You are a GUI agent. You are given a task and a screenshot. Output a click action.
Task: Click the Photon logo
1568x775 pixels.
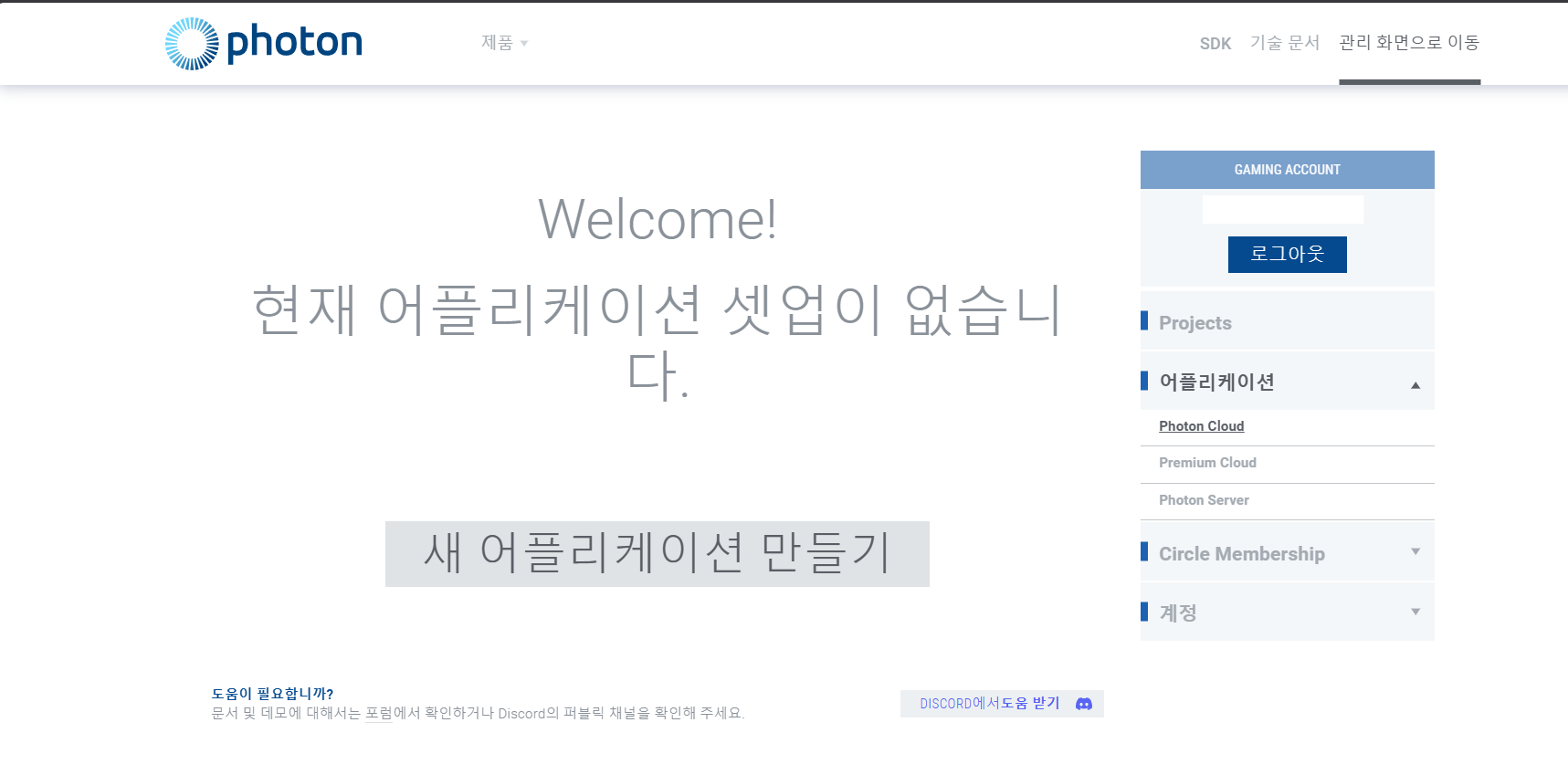[x=264, y=43]
